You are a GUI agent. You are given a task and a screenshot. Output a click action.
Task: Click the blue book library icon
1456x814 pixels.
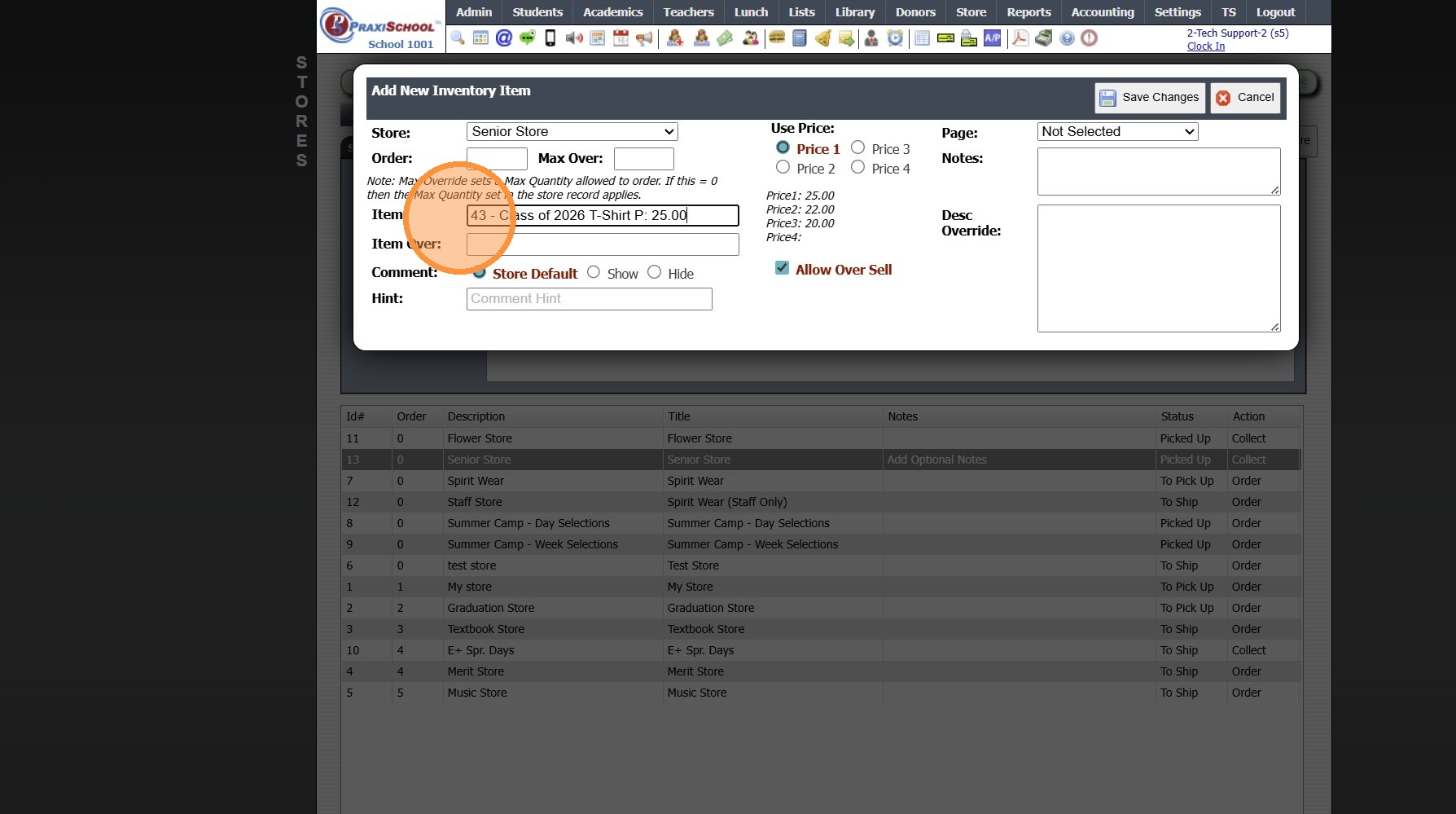tap(800, 38)
